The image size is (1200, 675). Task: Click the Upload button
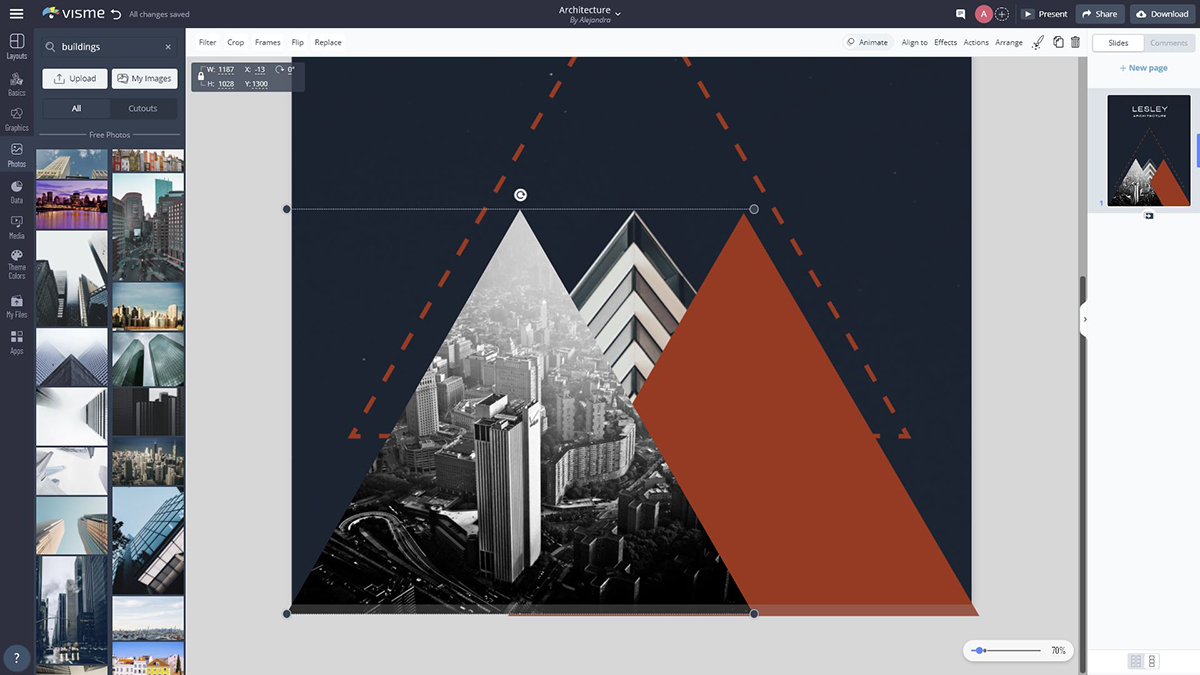[x=75, y=78]
